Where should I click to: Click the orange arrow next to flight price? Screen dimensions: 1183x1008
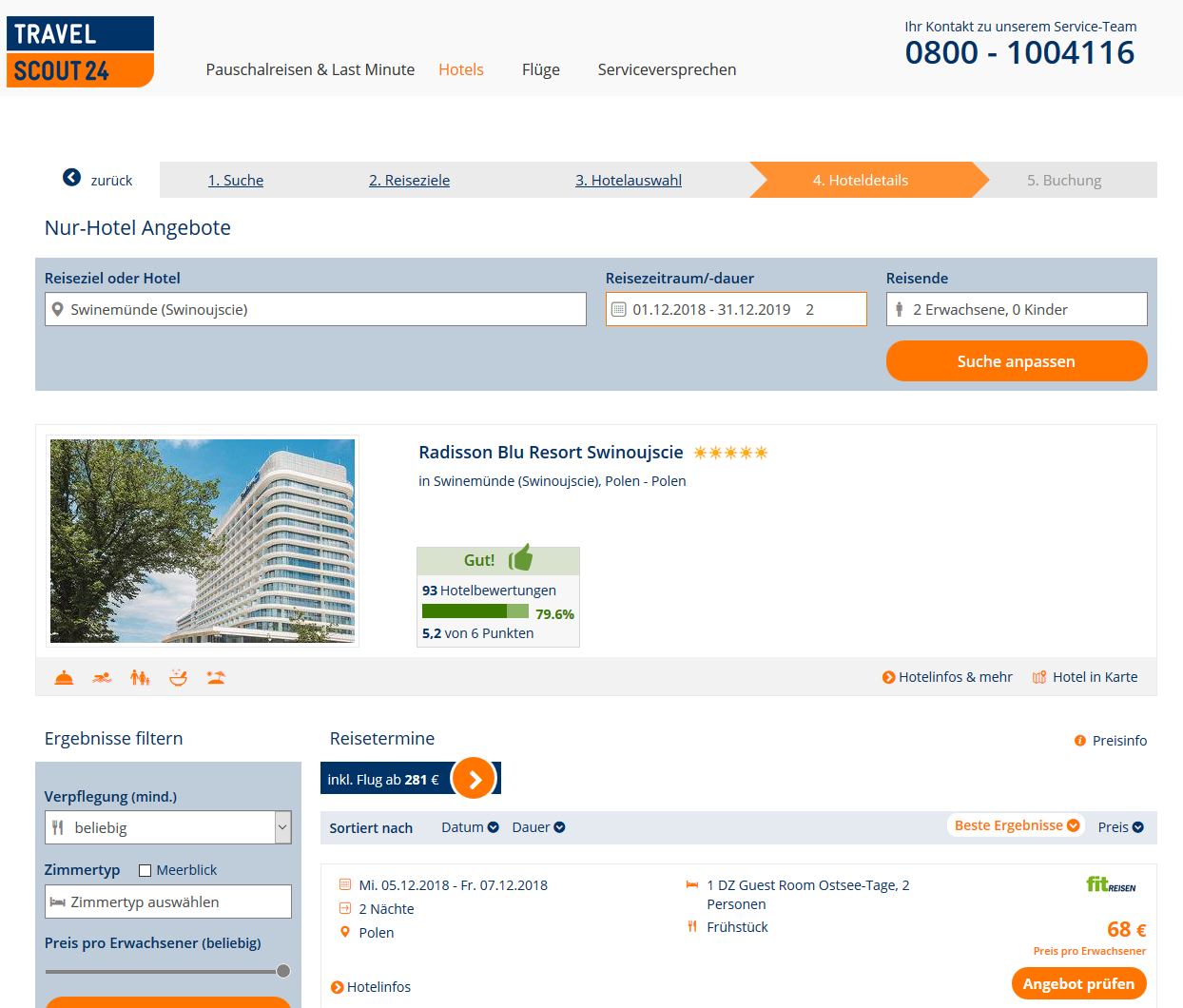(475, 779)
